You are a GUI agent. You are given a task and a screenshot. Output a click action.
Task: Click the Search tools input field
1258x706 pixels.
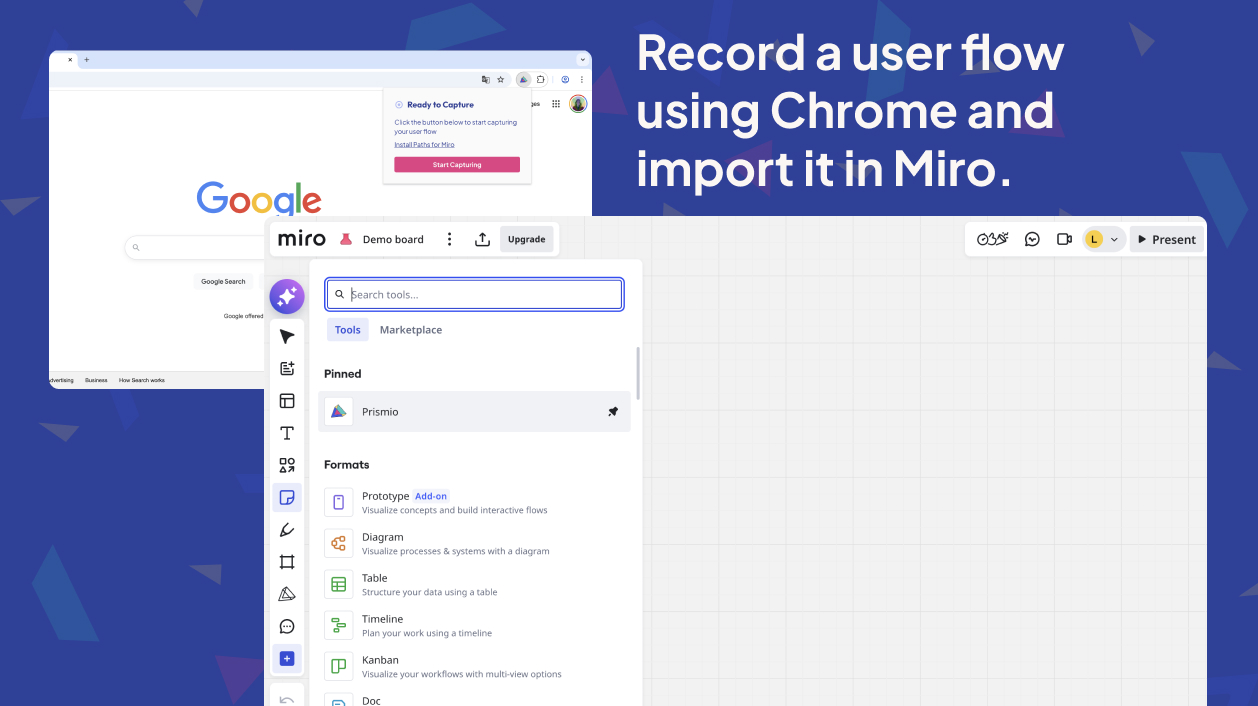coord(474,294)
